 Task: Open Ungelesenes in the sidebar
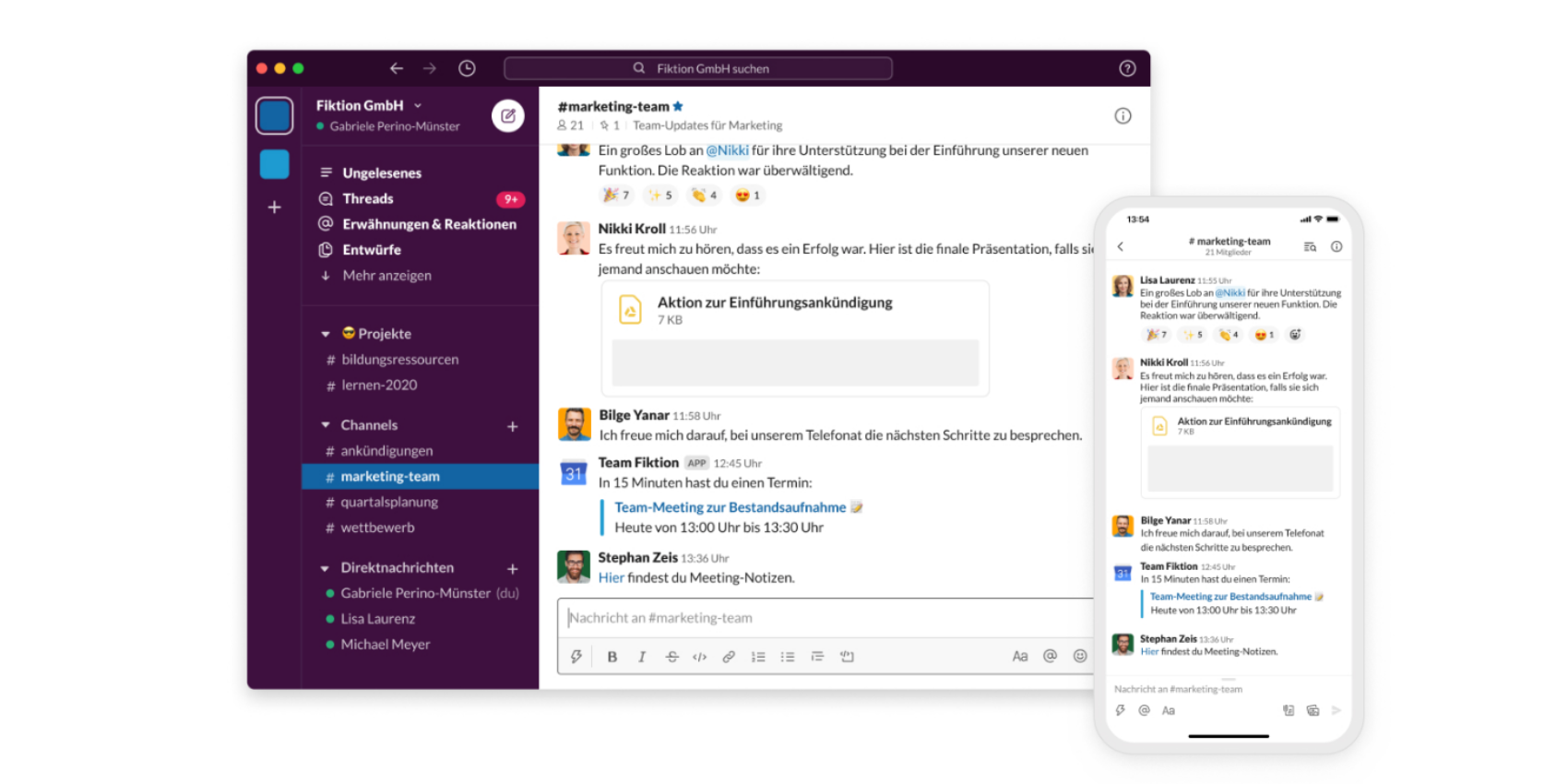tap(382, 172)
